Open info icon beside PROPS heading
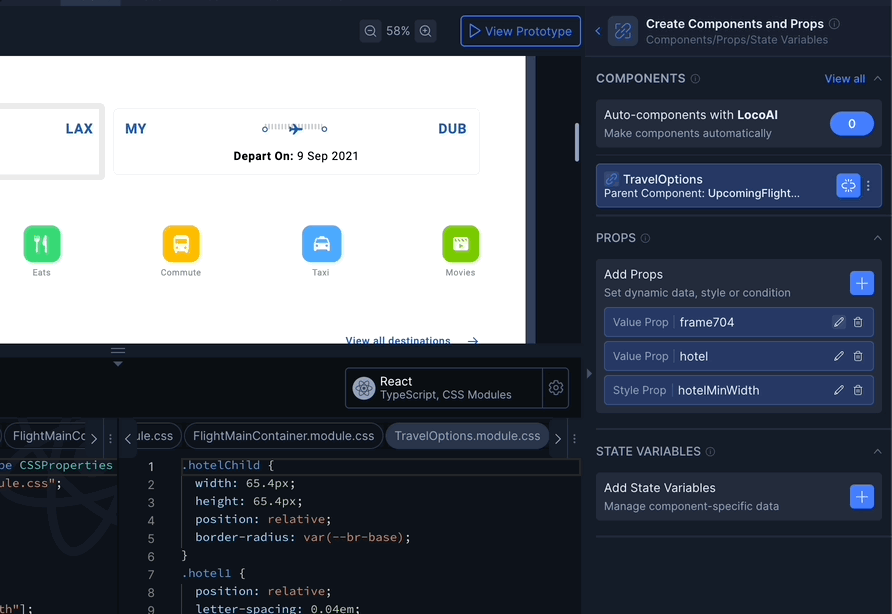The height and width of the screenshot is (614, 892). coord(645,238)
